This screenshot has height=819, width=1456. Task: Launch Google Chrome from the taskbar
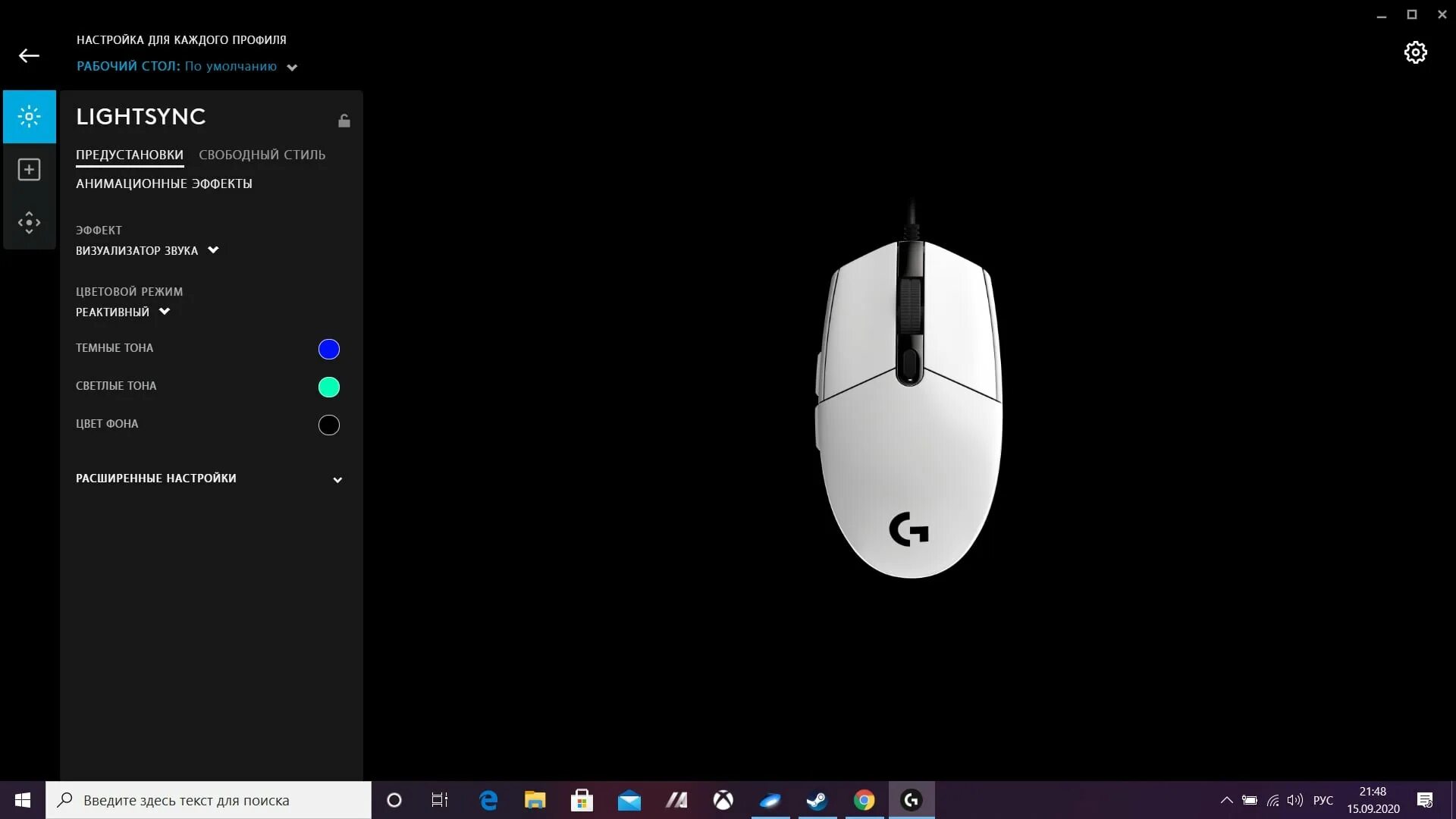864,800
